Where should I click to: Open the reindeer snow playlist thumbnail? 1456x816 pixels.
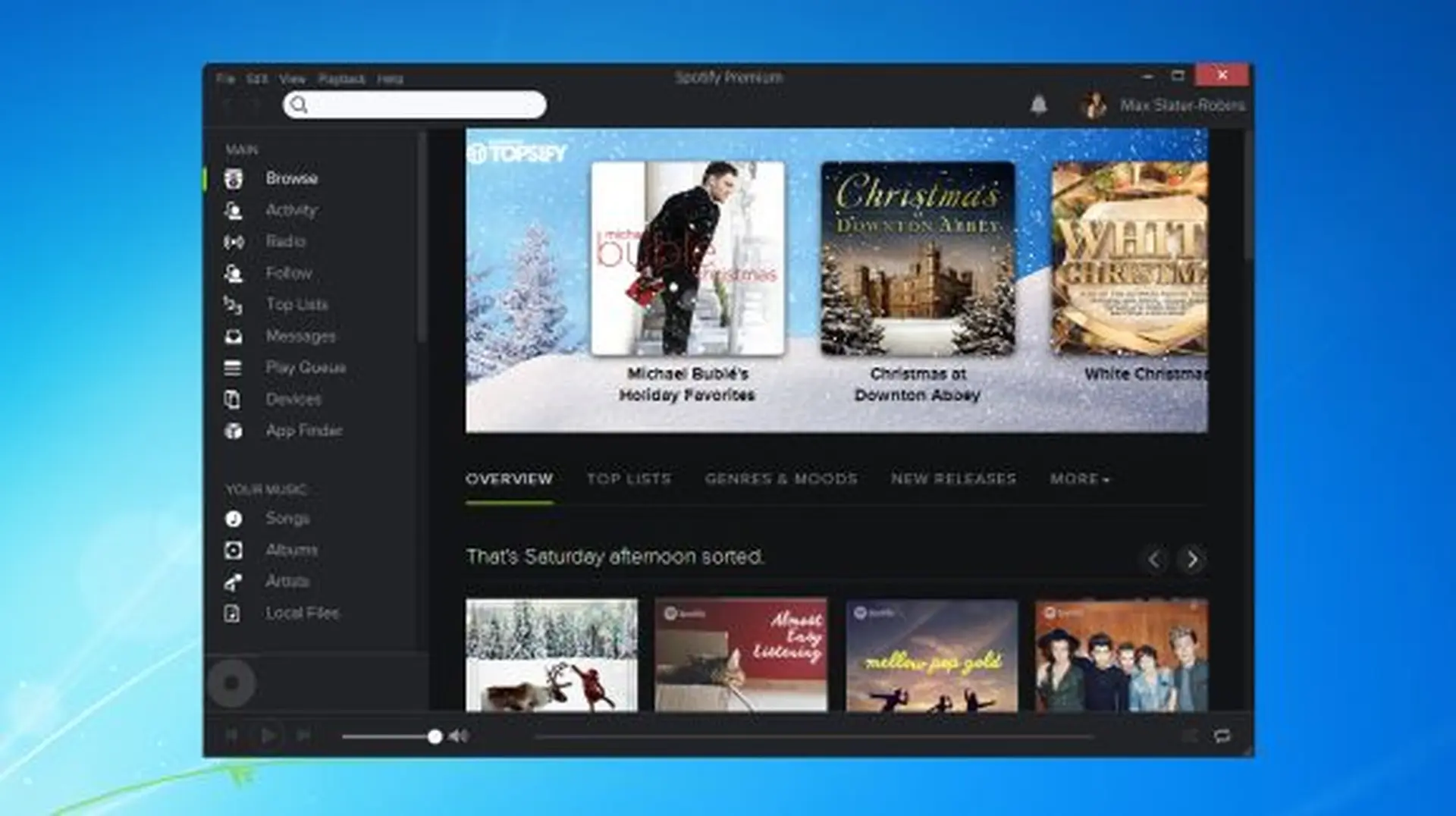point(551,656)
